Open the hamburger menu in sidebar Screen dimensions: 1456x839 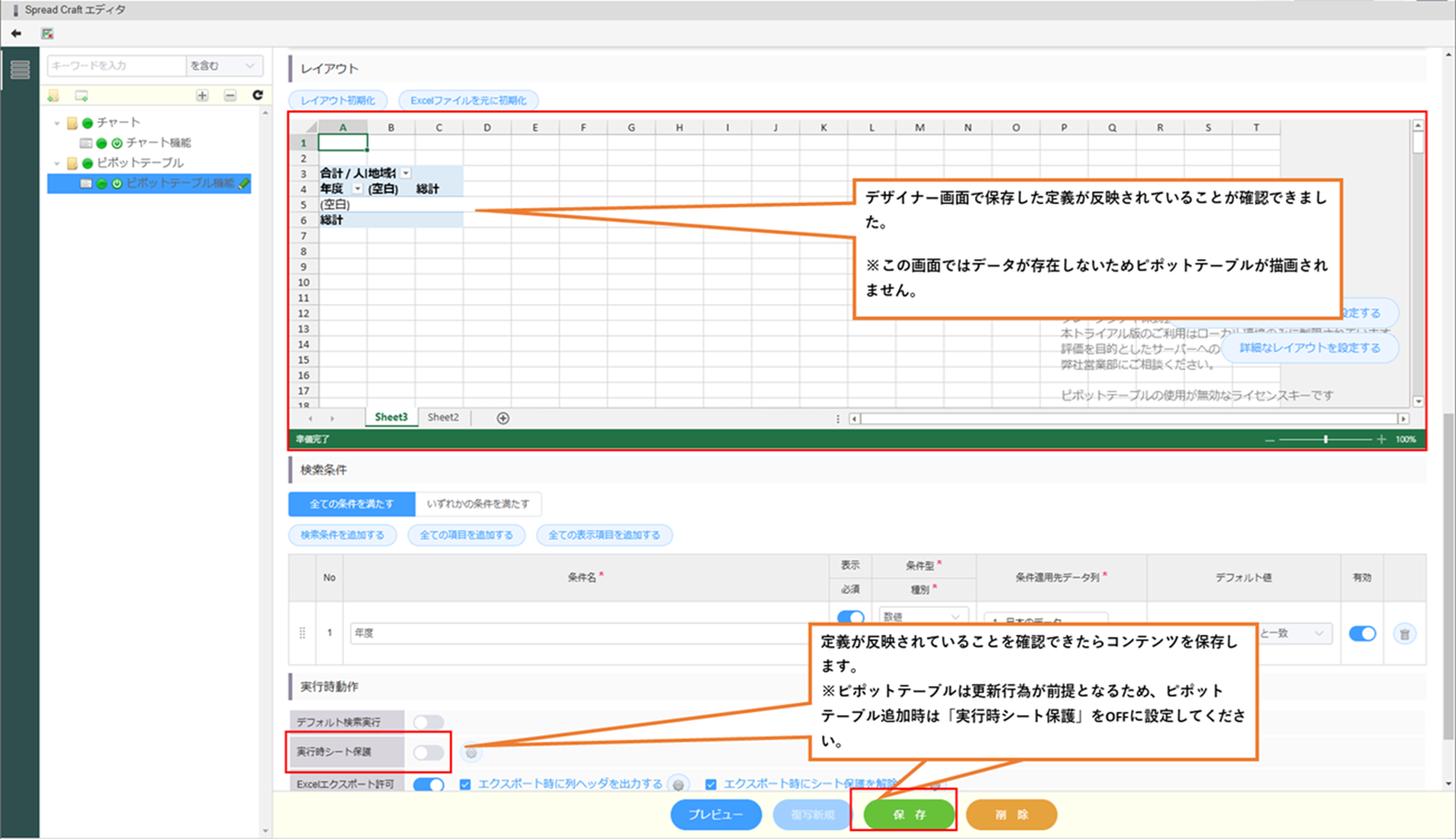click(19, 69)
